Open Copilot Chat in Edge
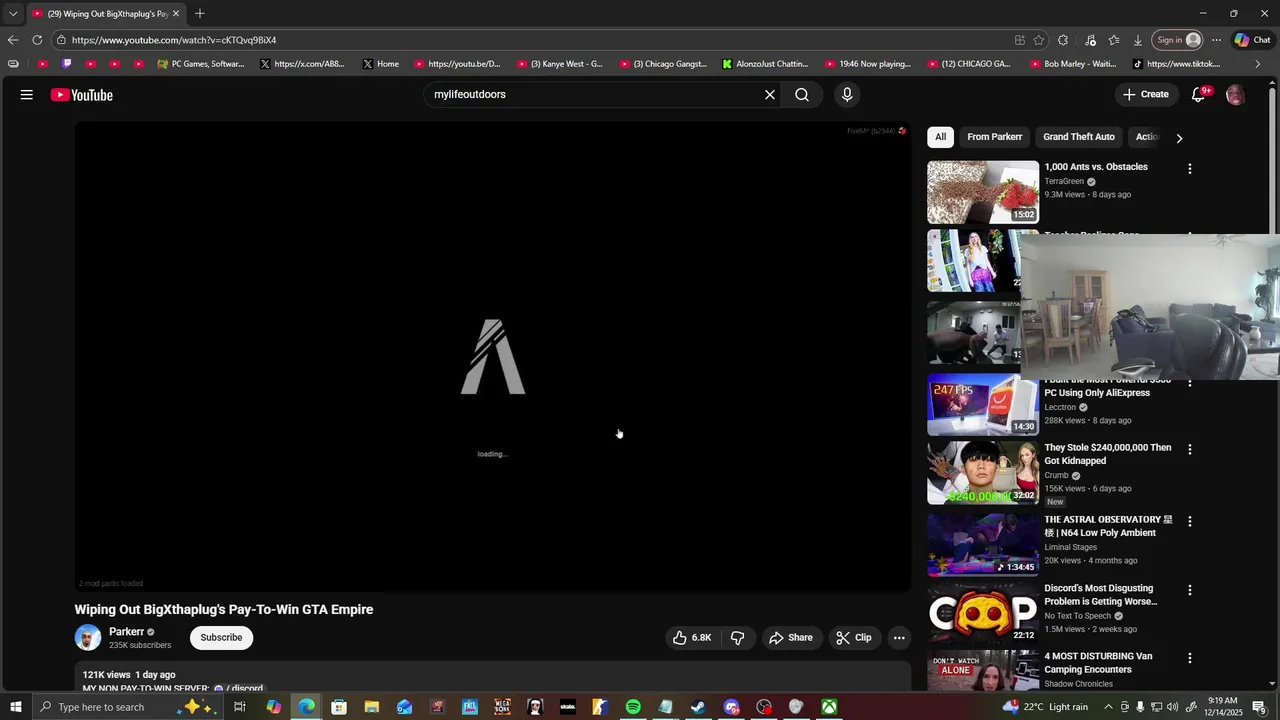 (1252, 40)
